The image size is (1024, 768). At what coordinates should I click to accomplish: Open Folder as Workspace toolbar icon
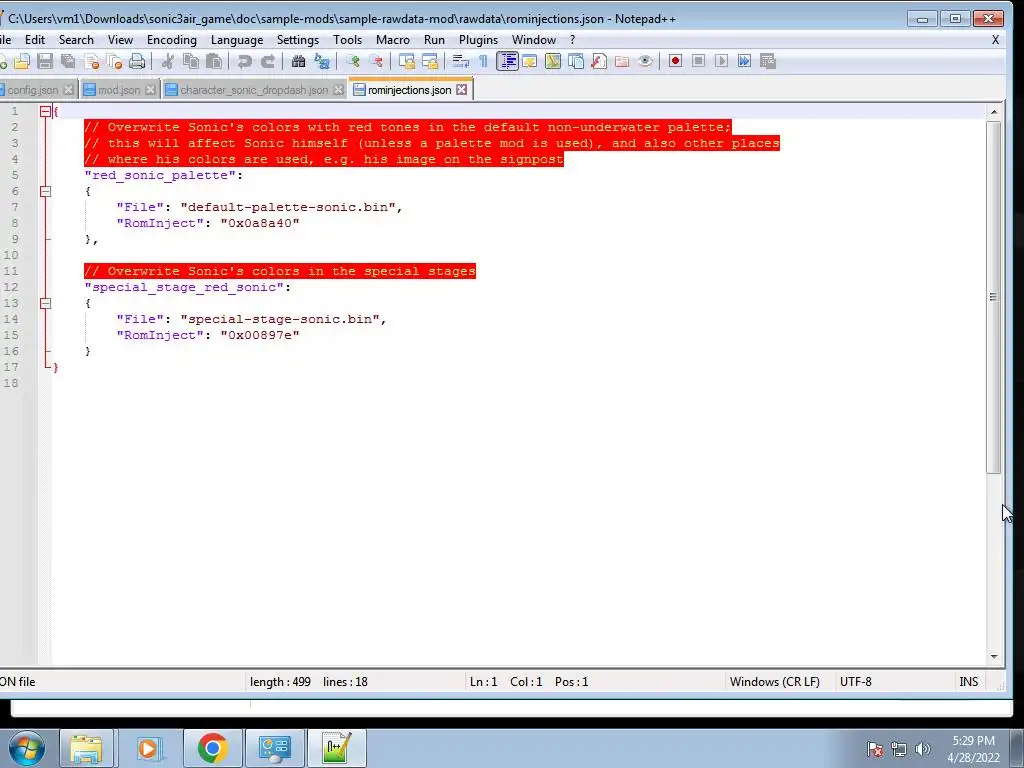tap(622, 61)
